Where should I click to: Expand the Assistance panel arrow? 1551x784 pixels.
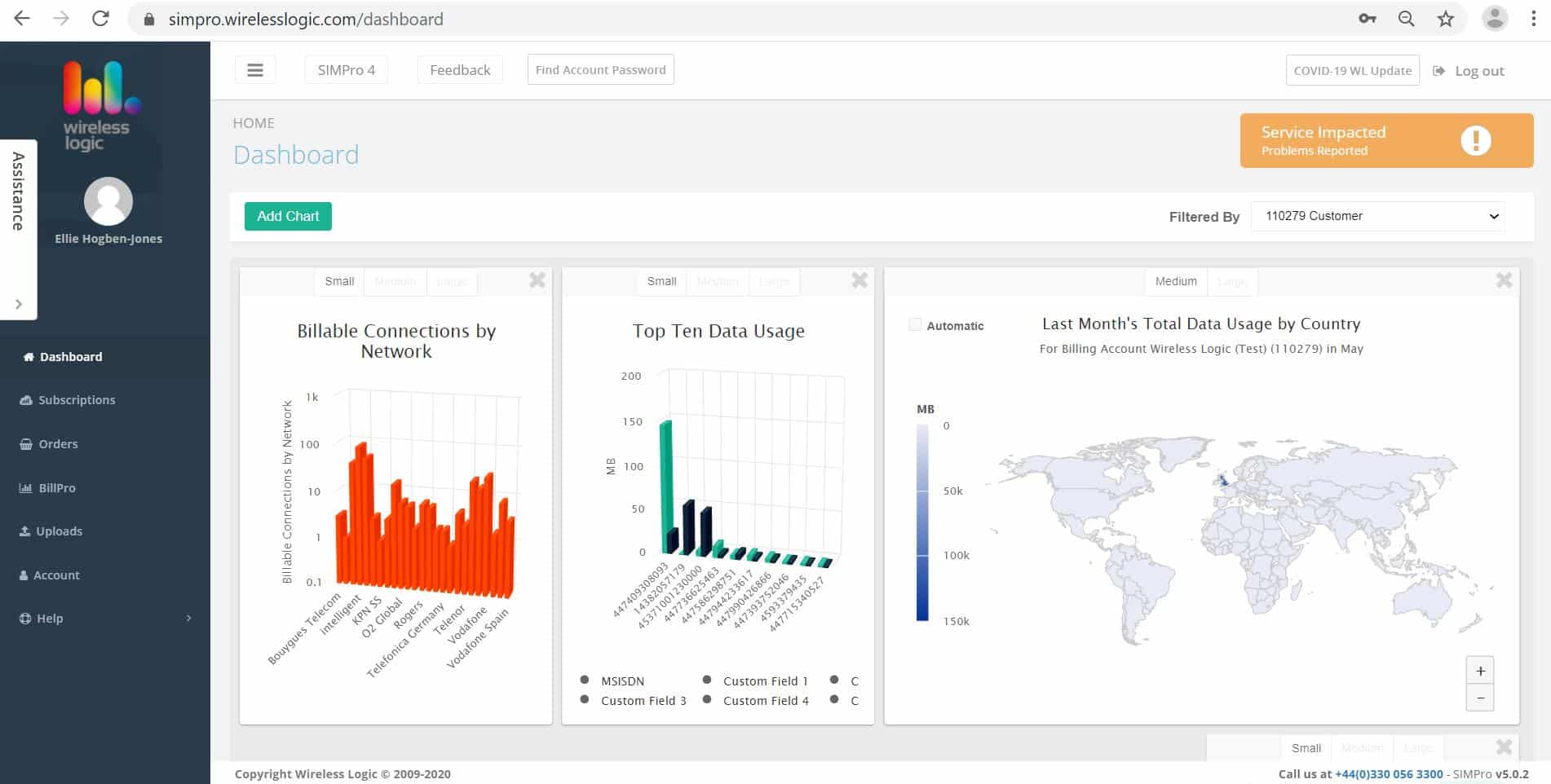click(x=18, y=304)
